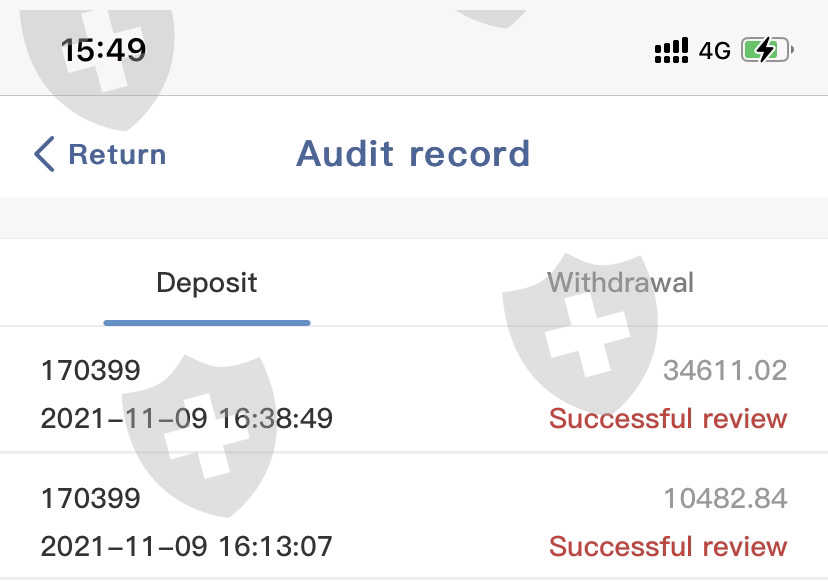The width and height of the screenshot is (828, 581).
Task: Tap Successful review status of 34611.02 deposit
Action: tap(668, 418)
